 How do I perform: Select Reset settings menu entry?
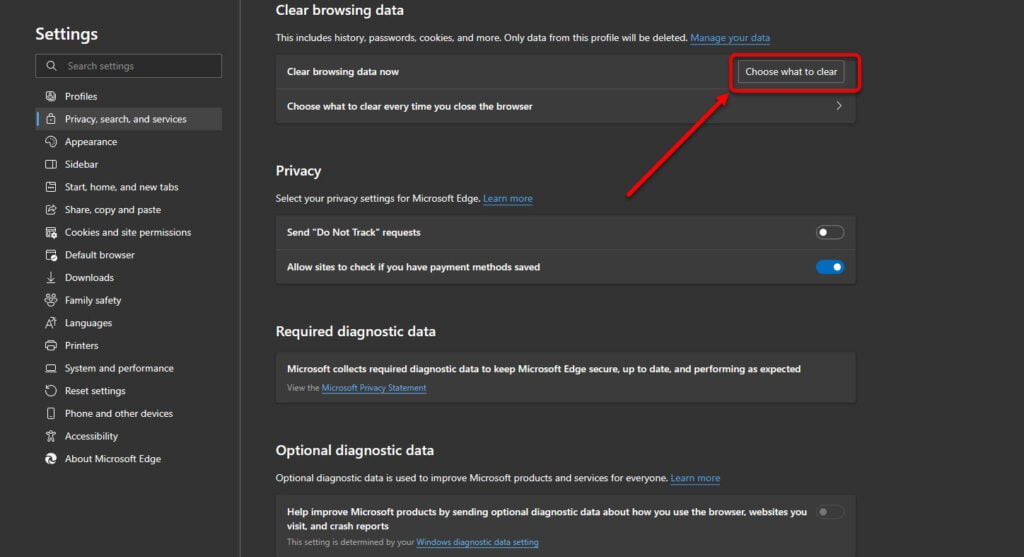coord(129,390)
